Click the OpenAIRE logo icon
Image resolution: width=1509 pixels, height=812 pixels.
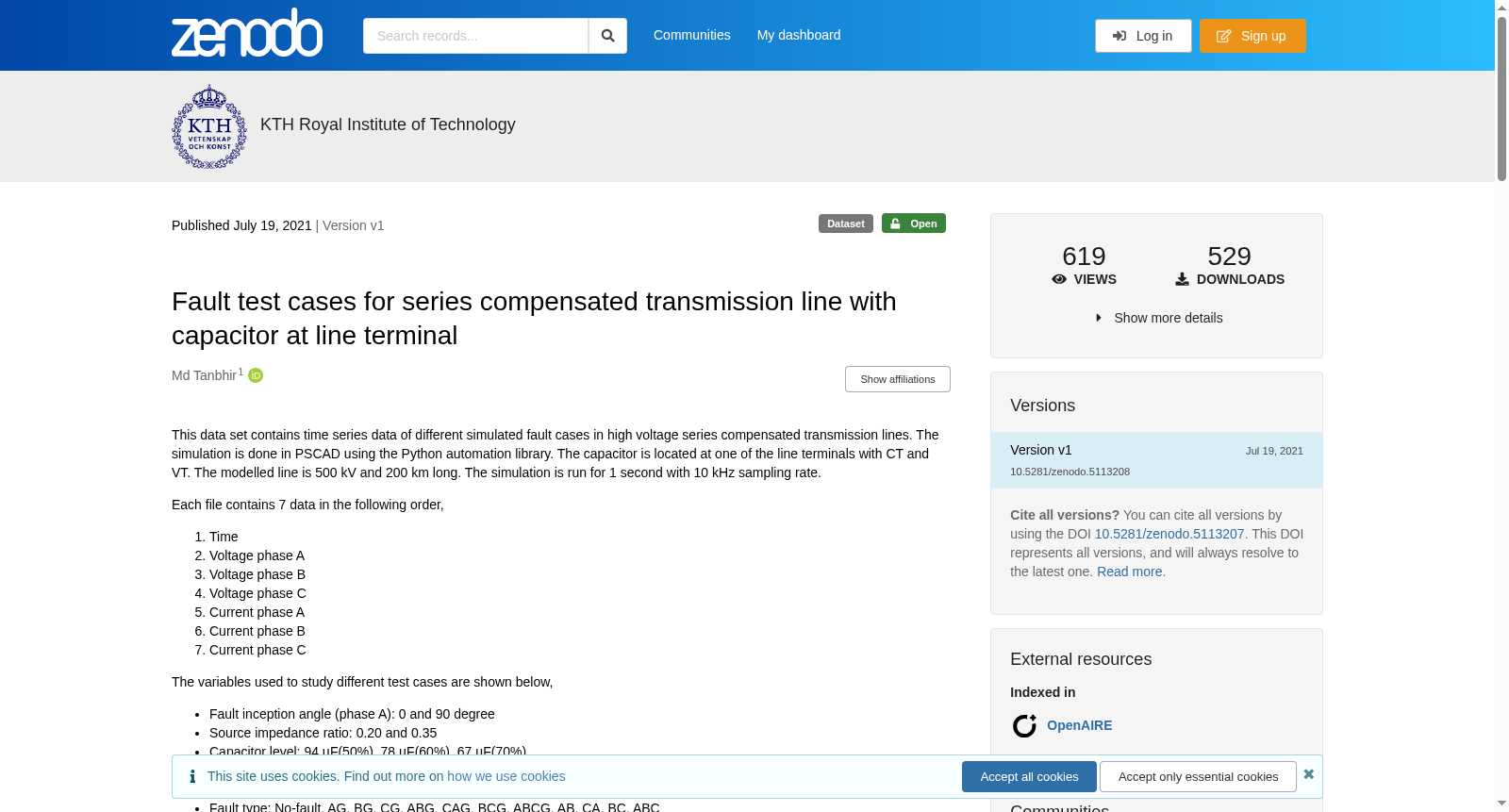1024,725
